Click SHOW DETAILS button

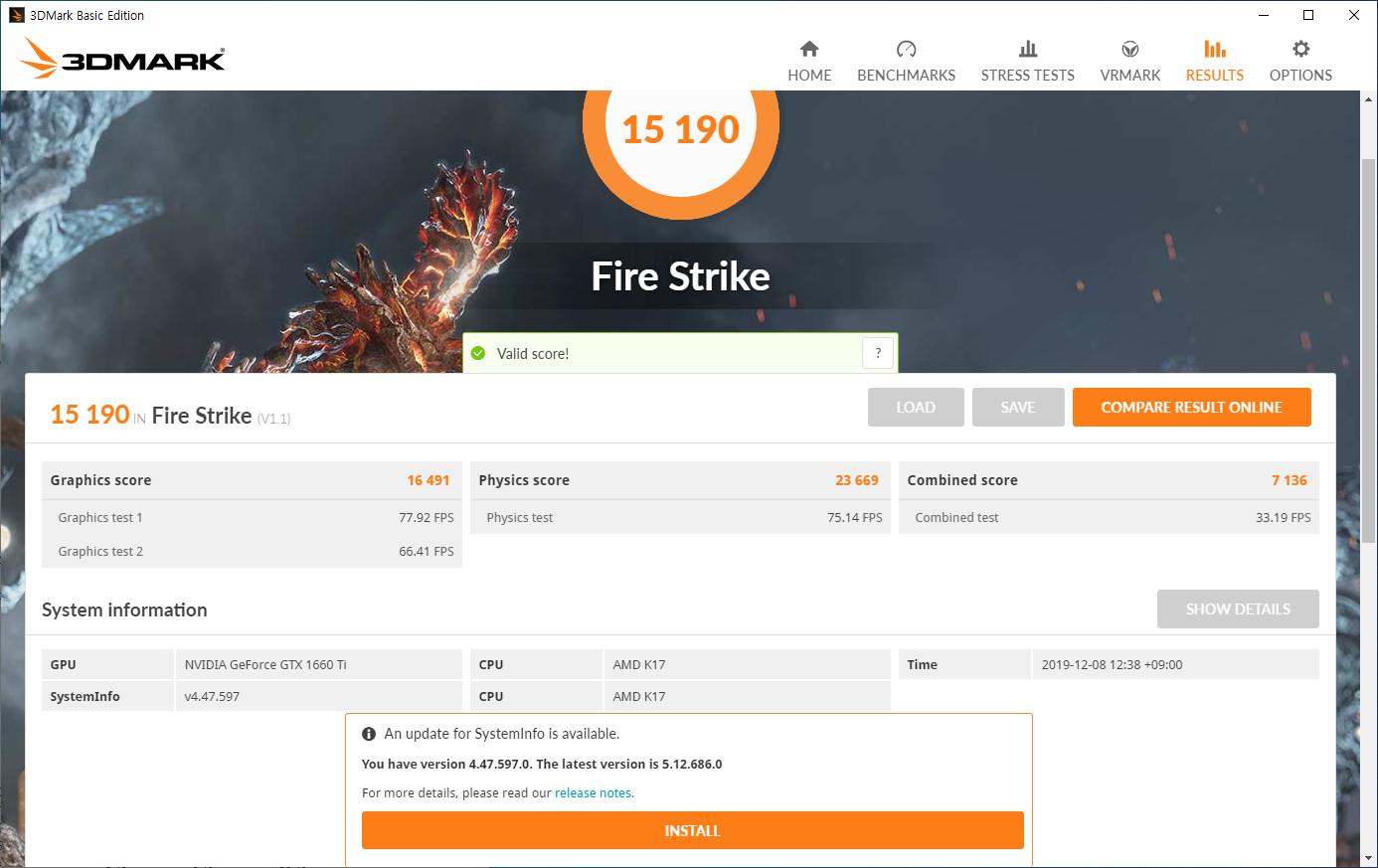point(1238,609)
